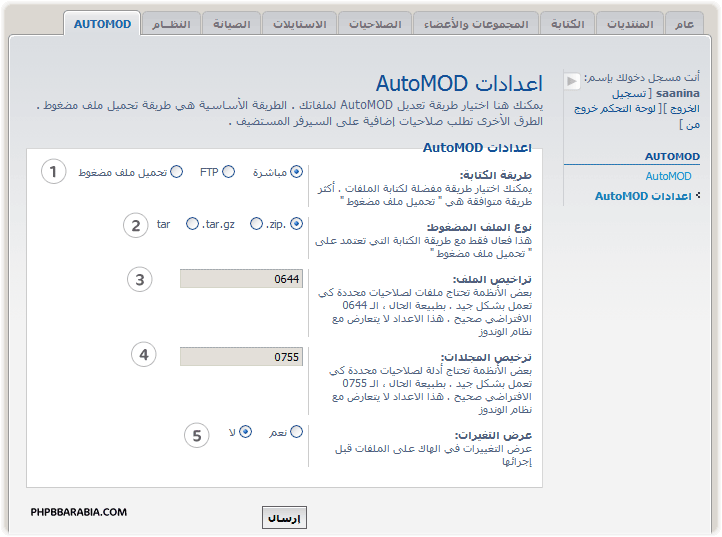Image resolution: width=722 pixels, height=537 pixels.
Task: Select the مباشرة write method radio
Action: coord(296,172)
